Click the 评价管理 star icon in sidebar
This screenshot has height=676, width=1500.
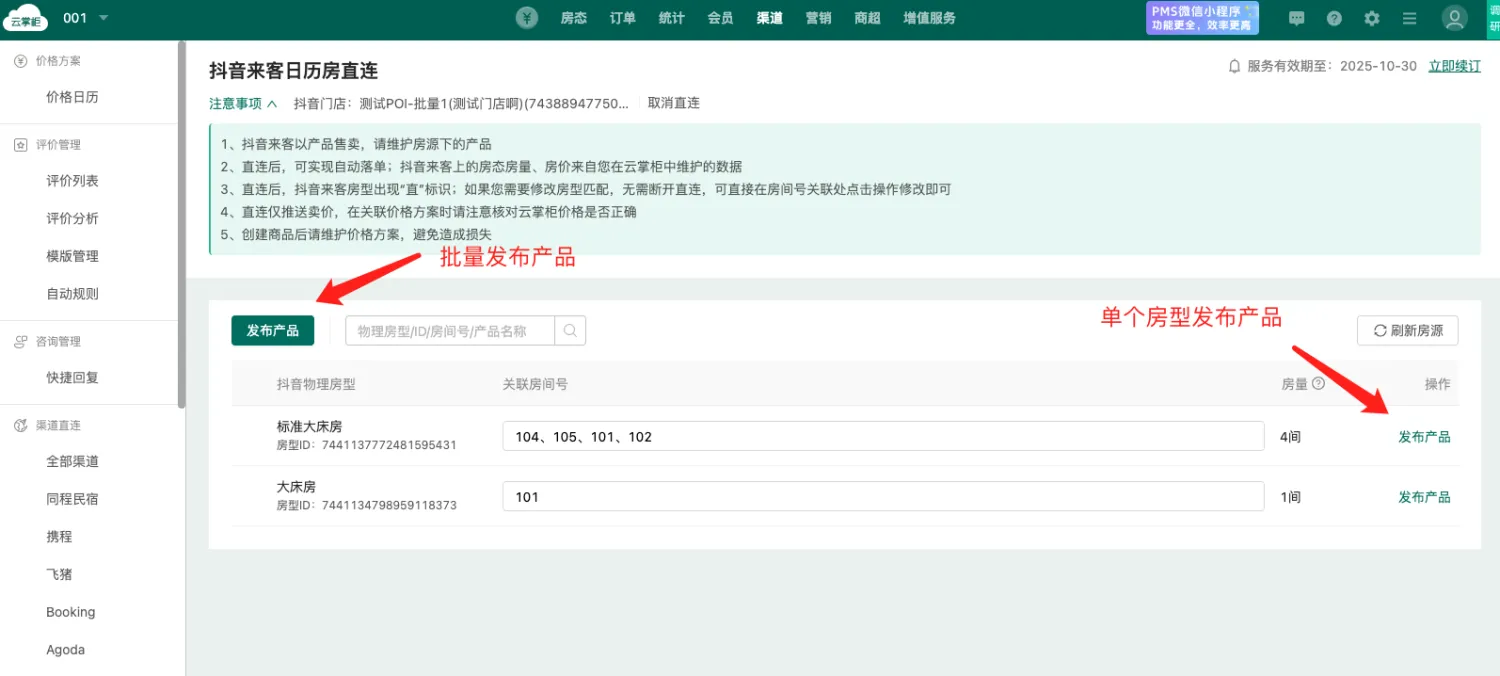20,145
